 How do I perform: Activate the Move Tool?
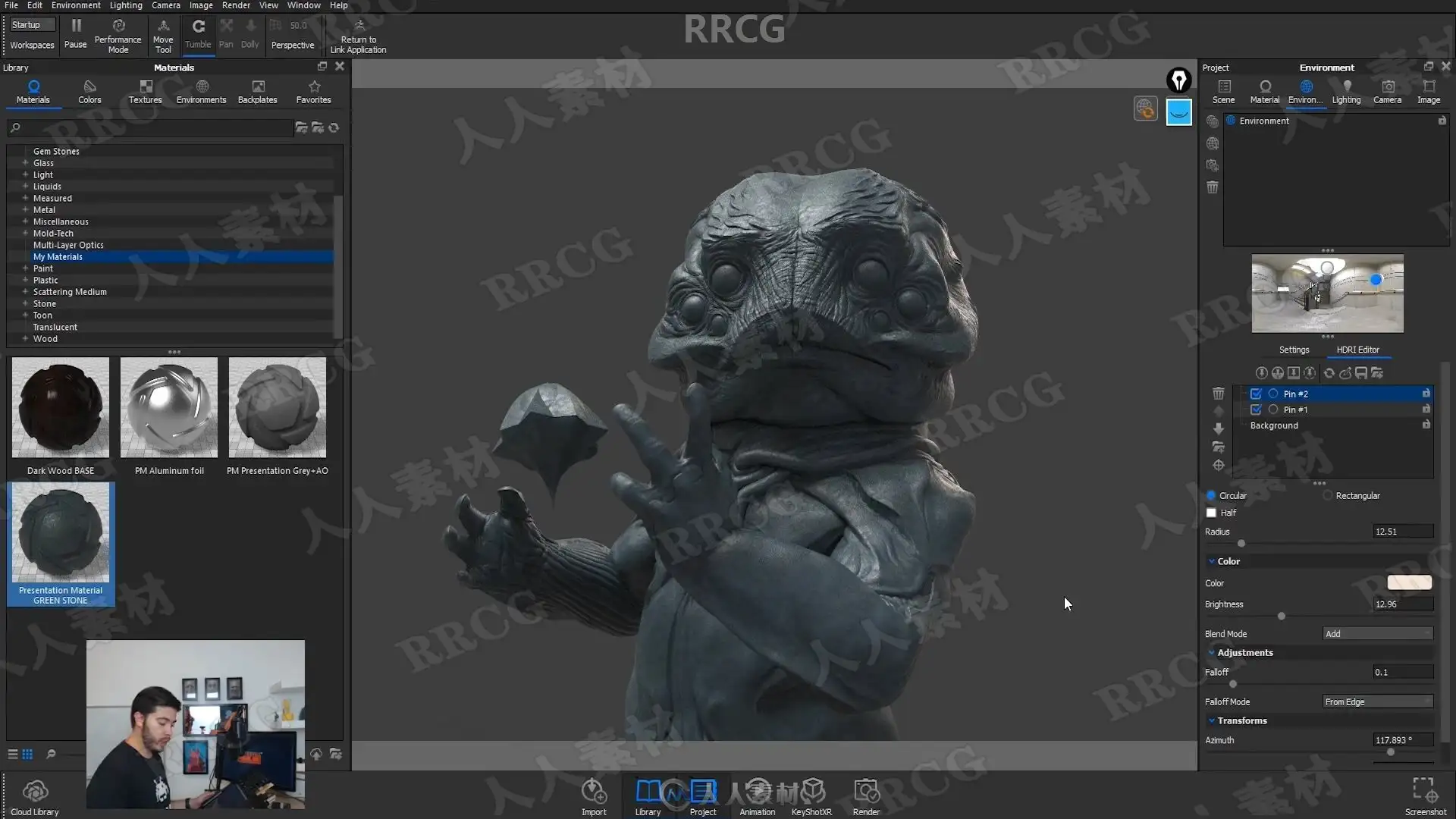[x=163, y=36]
